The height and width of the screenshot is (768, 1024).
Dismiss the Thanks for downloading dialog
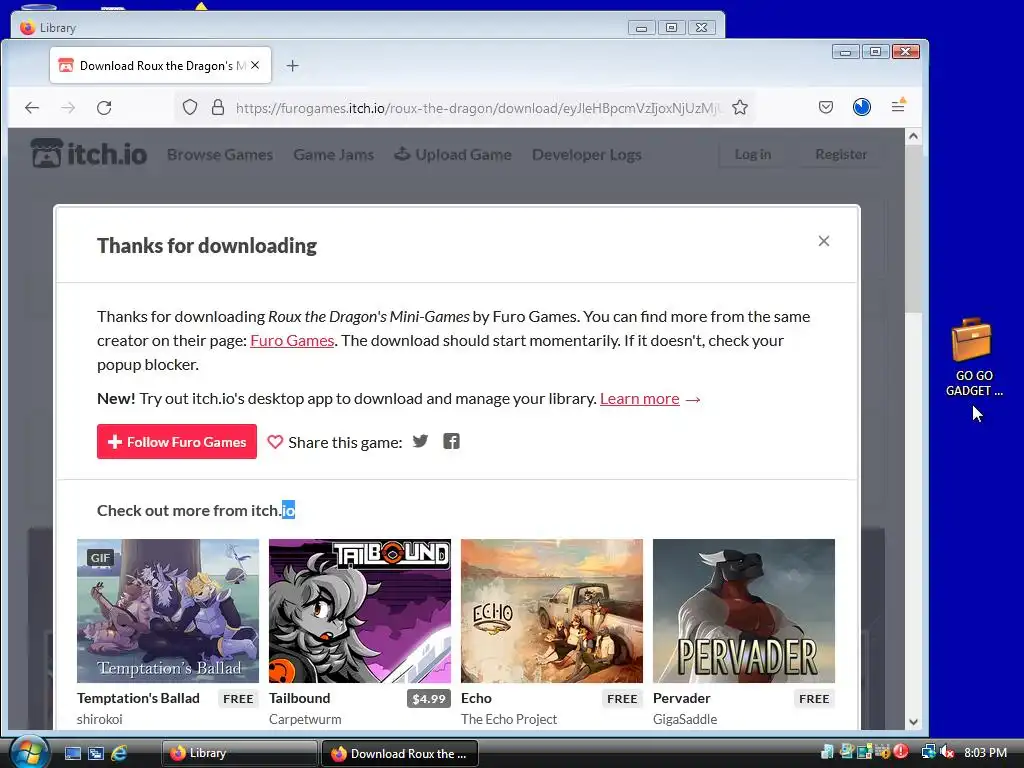(824, 241)
